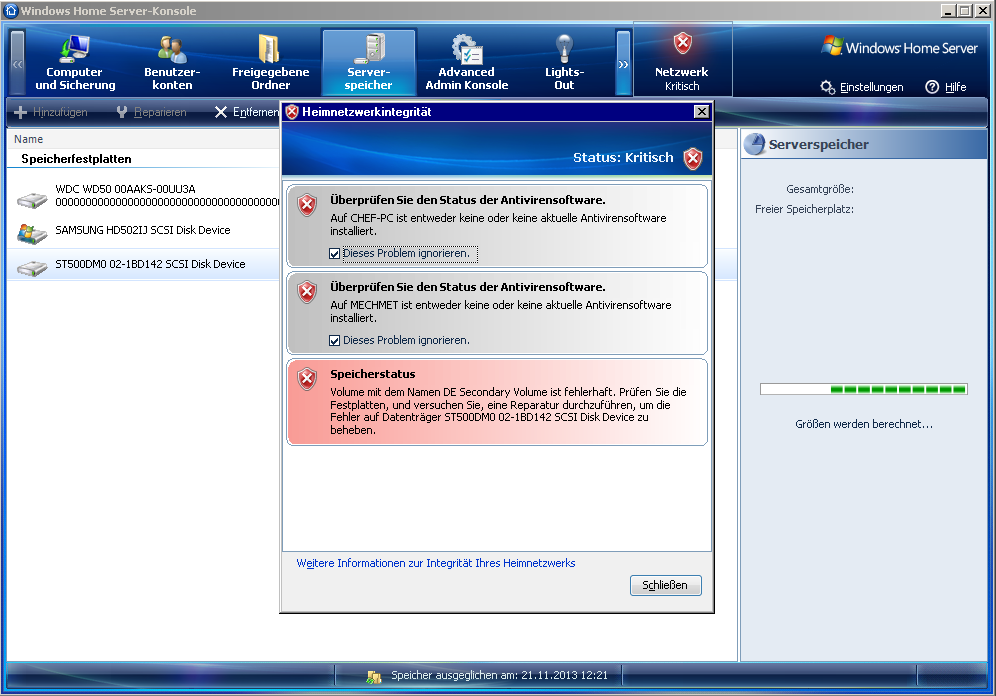Click the SAMSUNG system drive icon

[x=32, y=234]
